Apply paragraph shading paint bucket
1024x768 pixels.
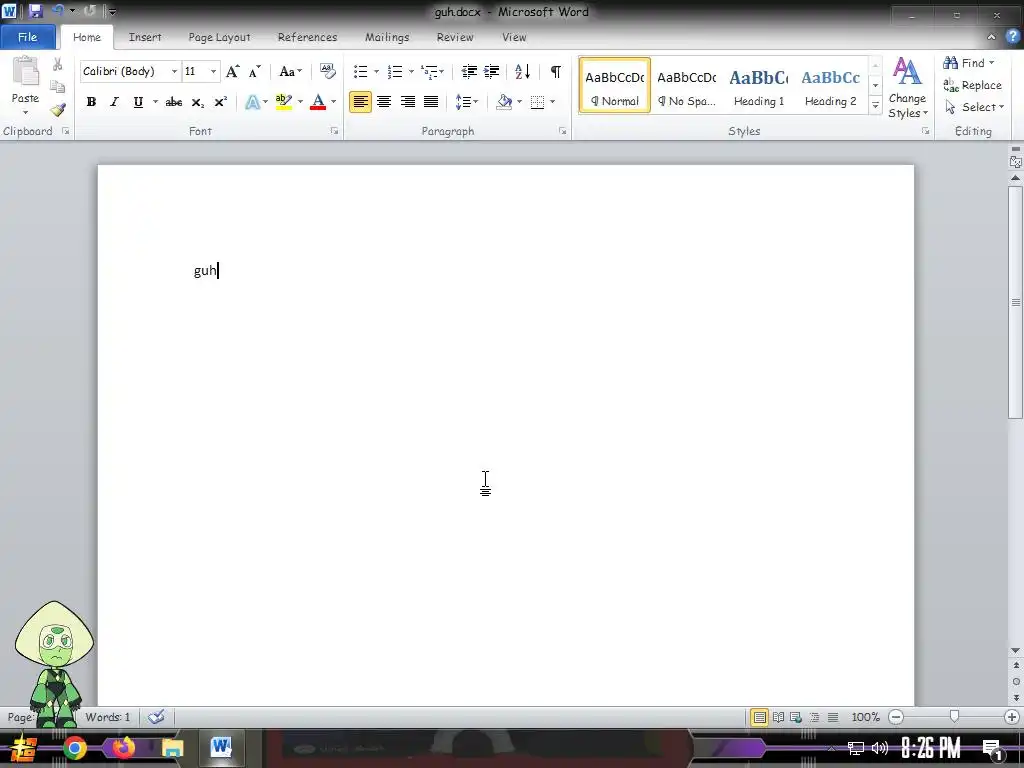click(504, 102)
